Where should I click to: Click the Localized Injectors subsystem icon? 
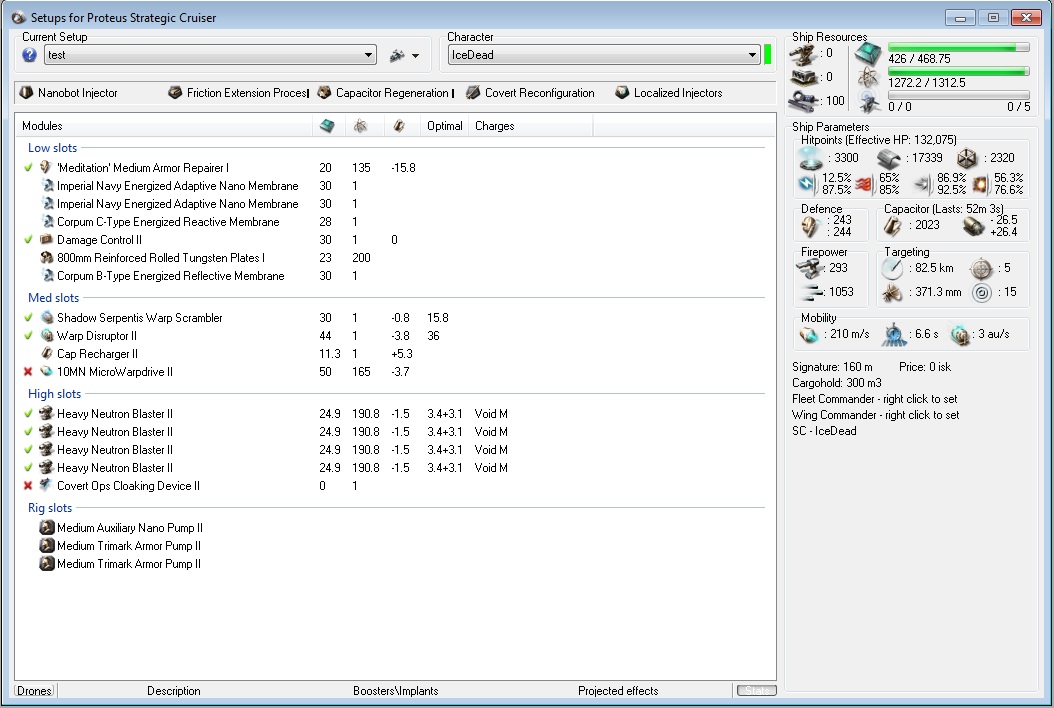pos(622,93)
